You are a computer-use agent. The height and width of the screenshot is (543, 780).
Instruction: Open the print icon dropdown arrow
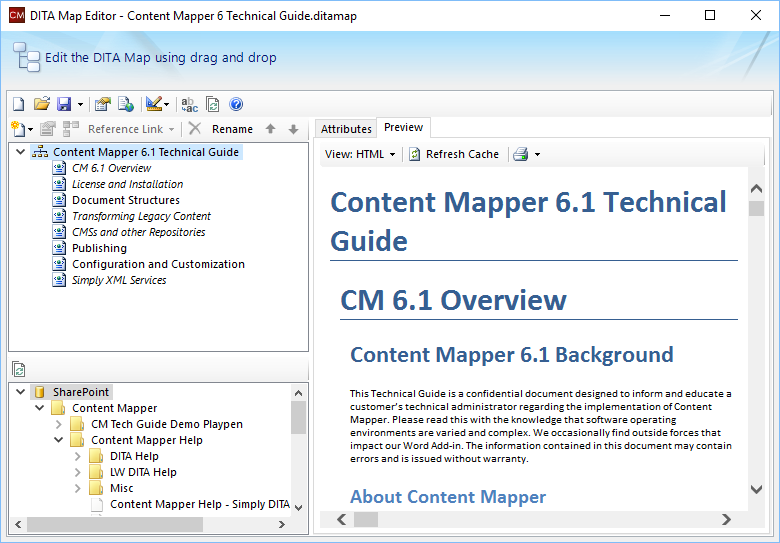537,154
